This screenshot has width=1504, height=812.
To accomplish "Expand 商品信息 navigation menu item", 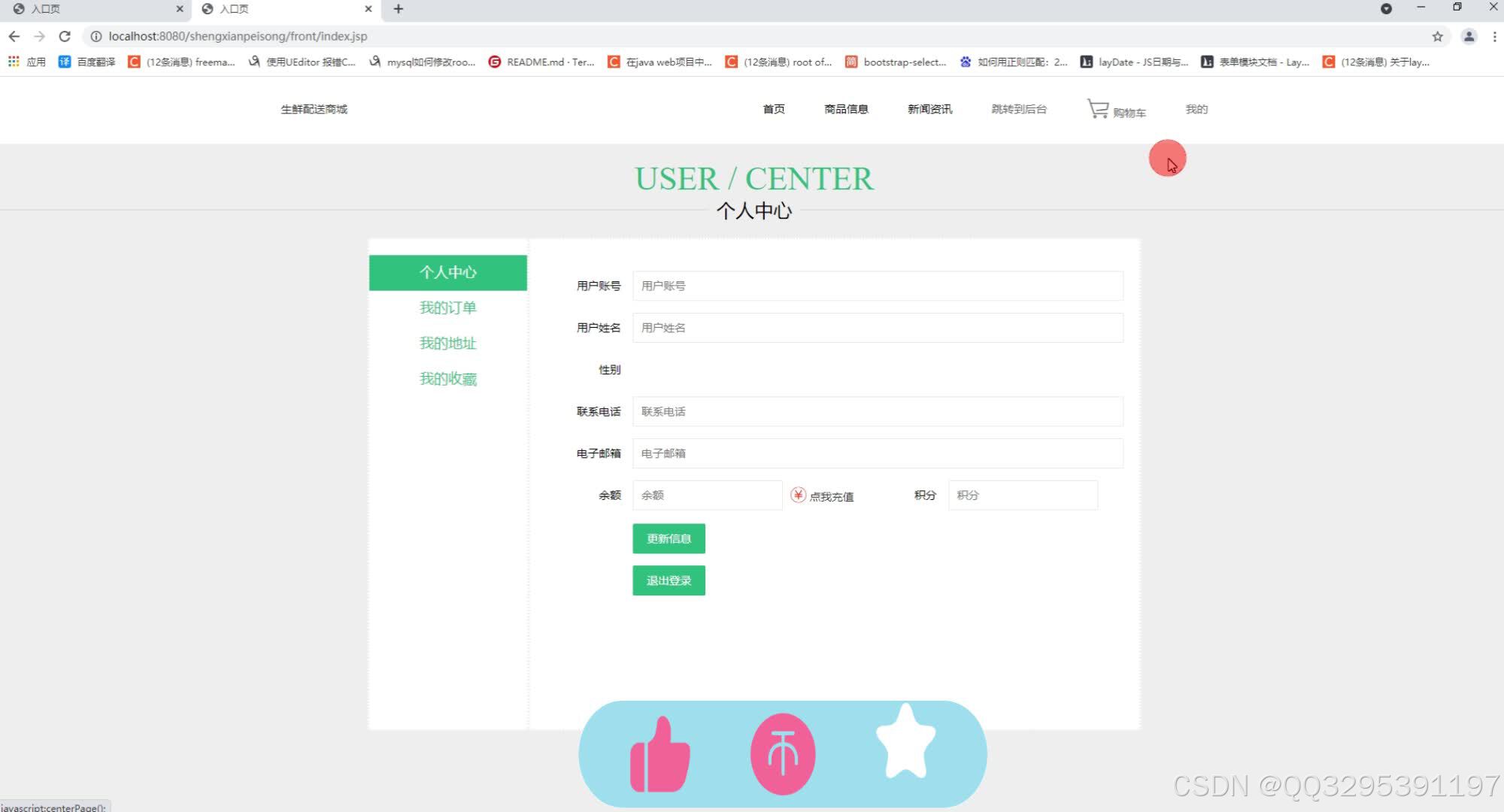I will [845, 109].
